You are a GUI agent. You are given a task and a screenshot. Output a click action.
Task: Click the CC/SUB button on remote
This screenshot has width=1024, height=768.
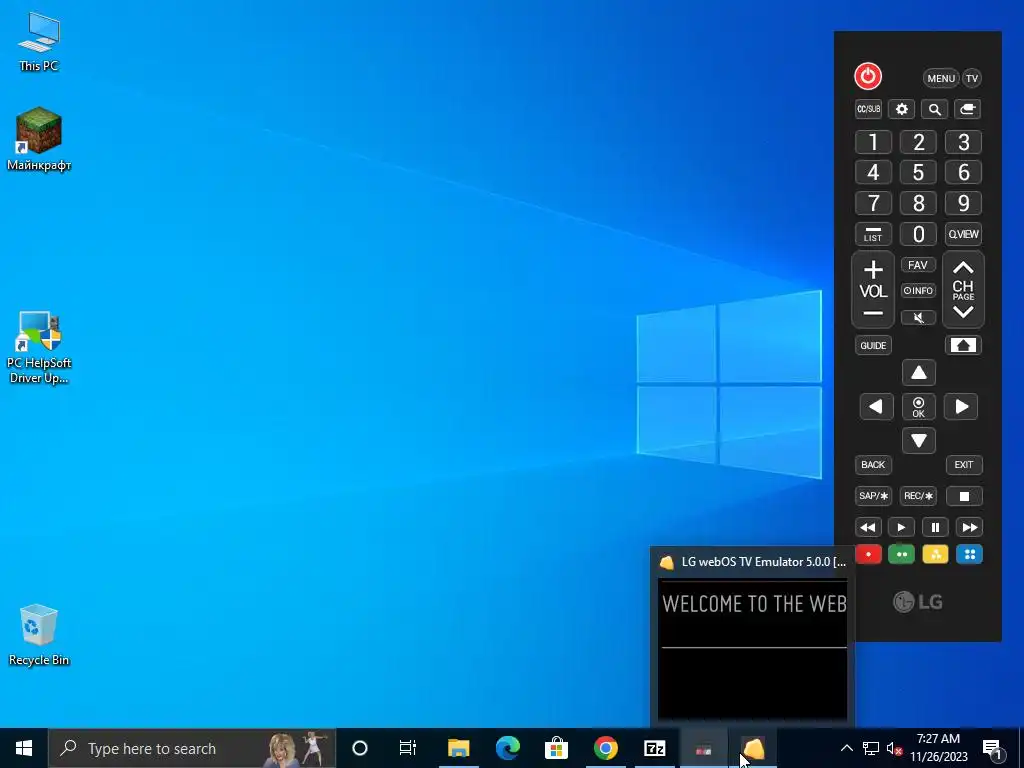[x=869, y=109]
